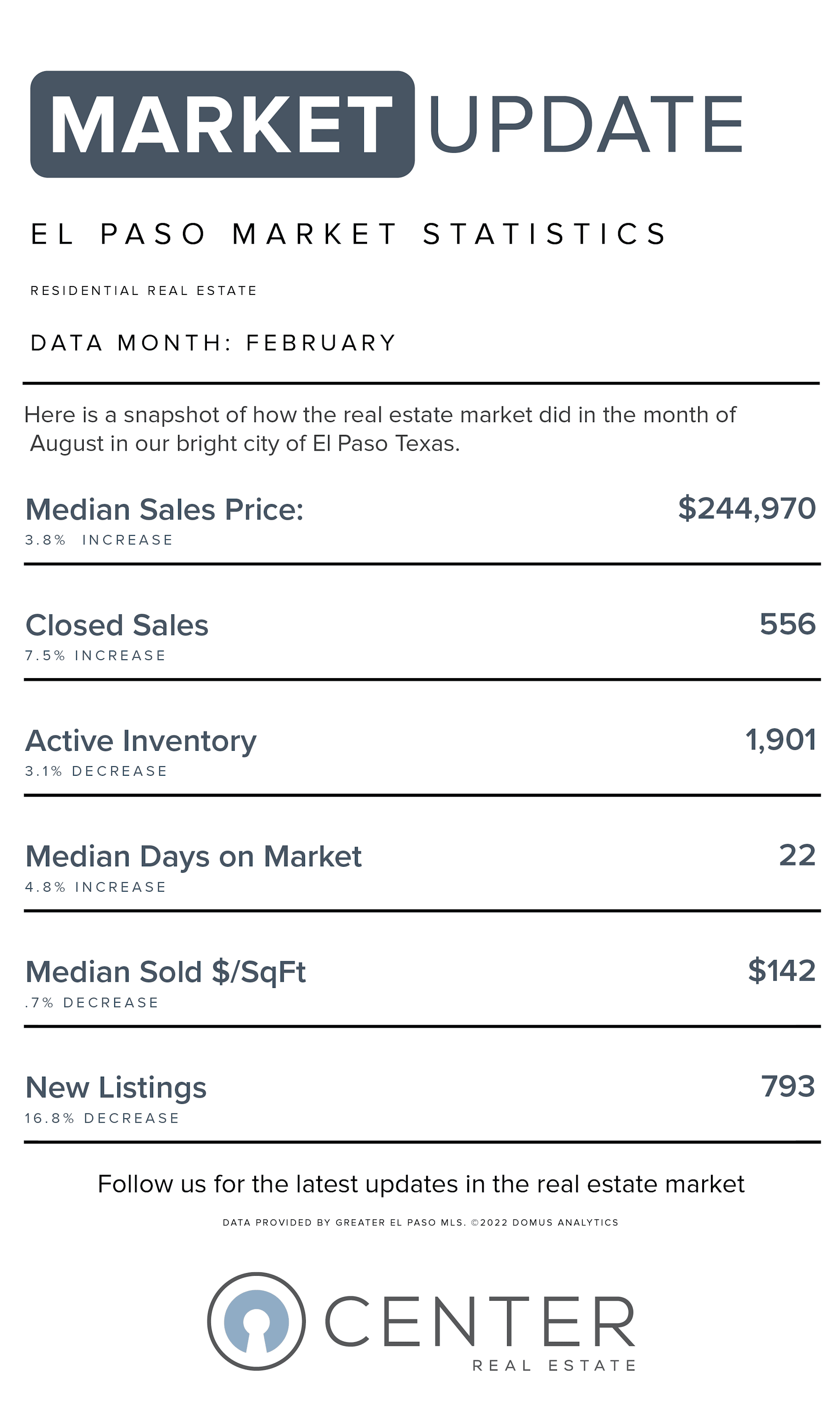
Task: Click the Active Inventory label
Action: pos(141,741)
